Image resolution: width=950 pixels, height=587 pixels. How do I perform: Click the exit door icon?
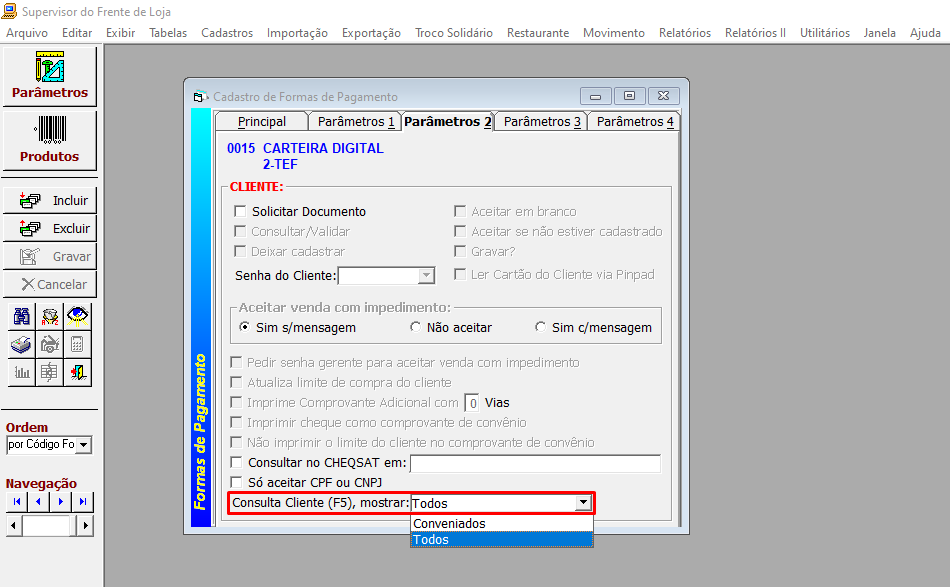(x=78, y=372)
